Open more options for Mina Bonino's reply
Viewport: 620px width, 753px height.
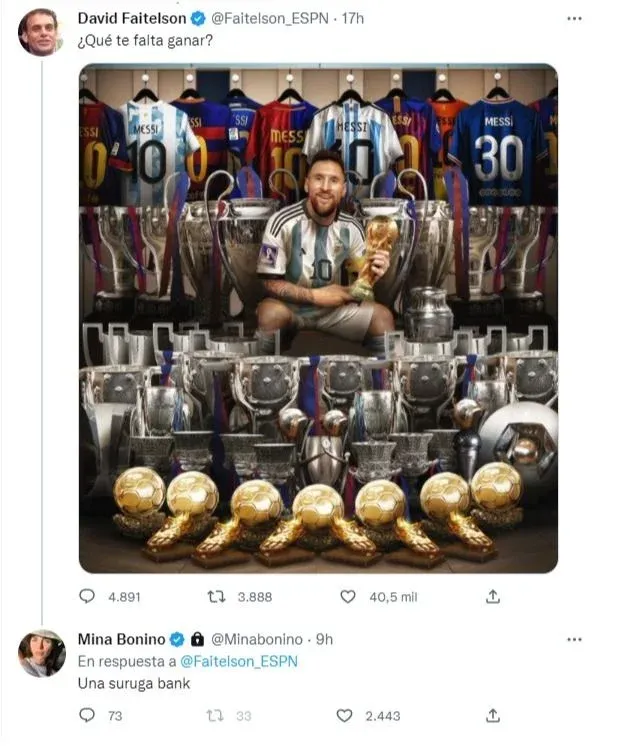pyautogui.click(x=574, y=639)
